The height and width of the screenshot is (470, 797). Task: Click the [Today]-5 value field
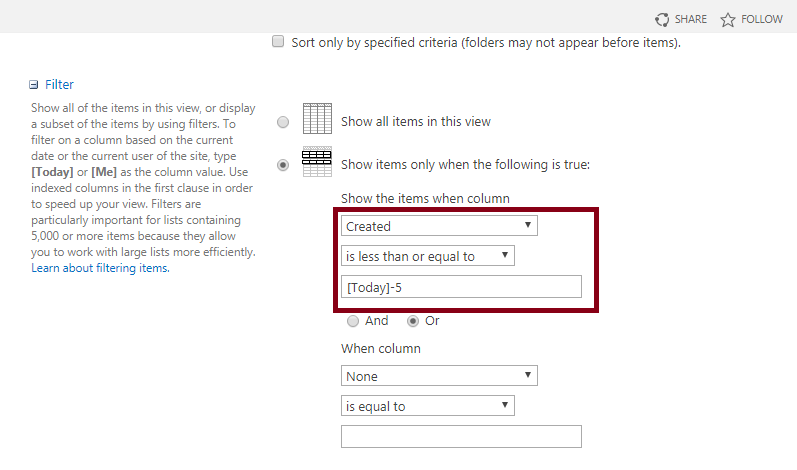click(x=461, y=287)
